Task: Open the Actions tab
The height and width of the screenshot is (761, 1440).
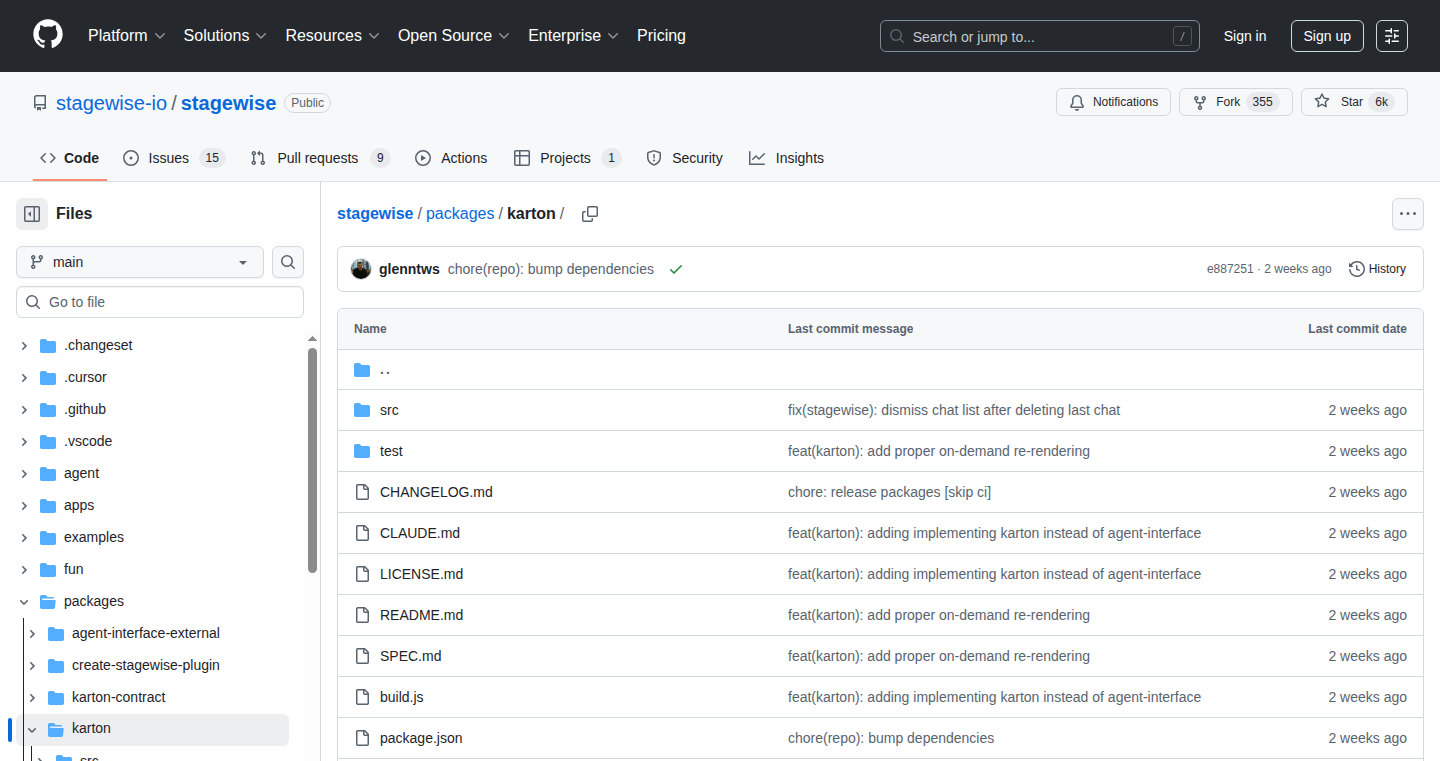Action: pyautogui.click(x=451, y=158)
